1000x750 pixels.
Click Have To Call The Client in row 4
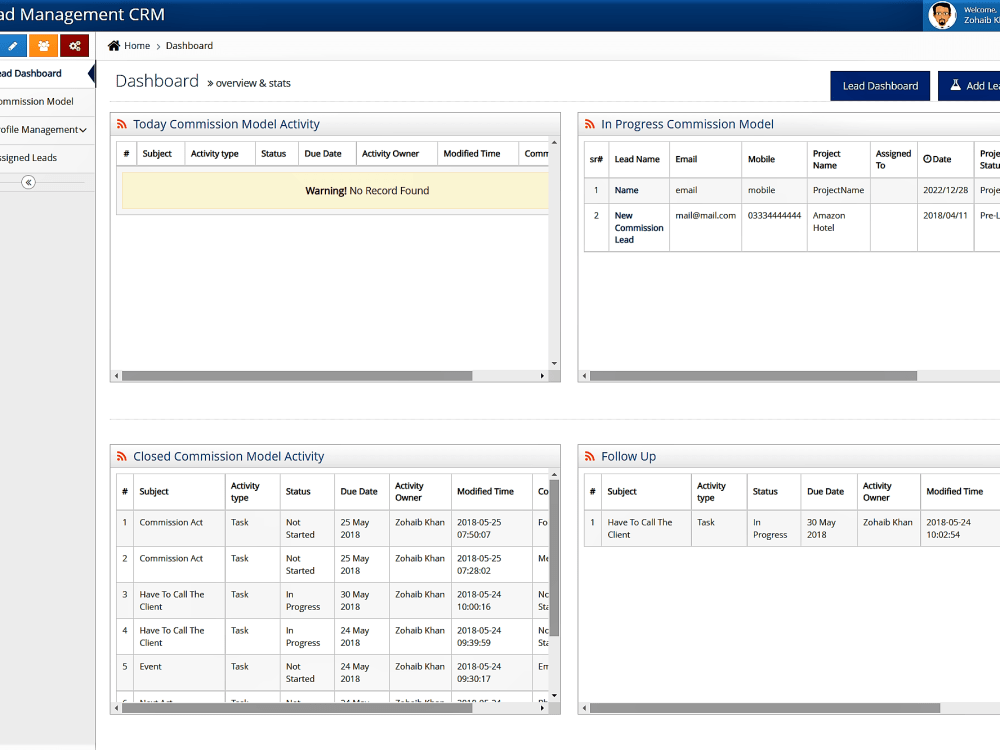pos(172,636)
